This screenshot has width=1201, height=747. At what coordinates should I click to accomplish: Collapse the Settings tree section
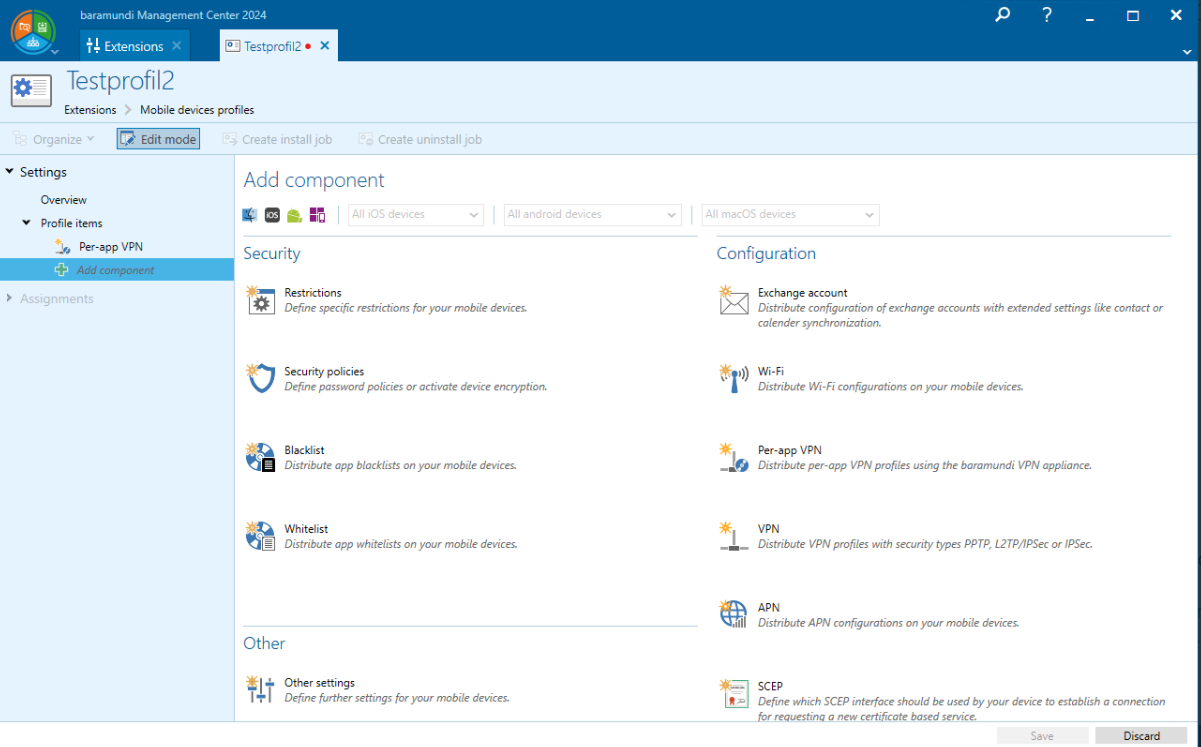(x=10, y=172)
